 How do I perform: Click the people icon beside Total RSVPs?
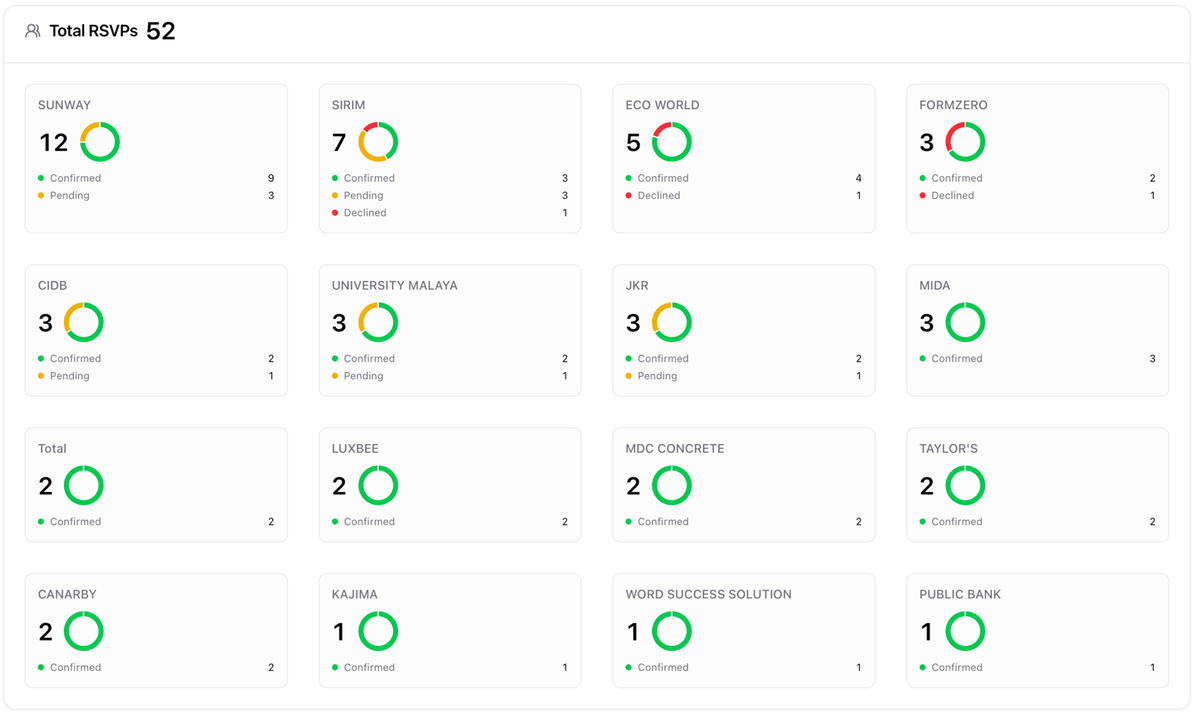(x=33, y=31)
